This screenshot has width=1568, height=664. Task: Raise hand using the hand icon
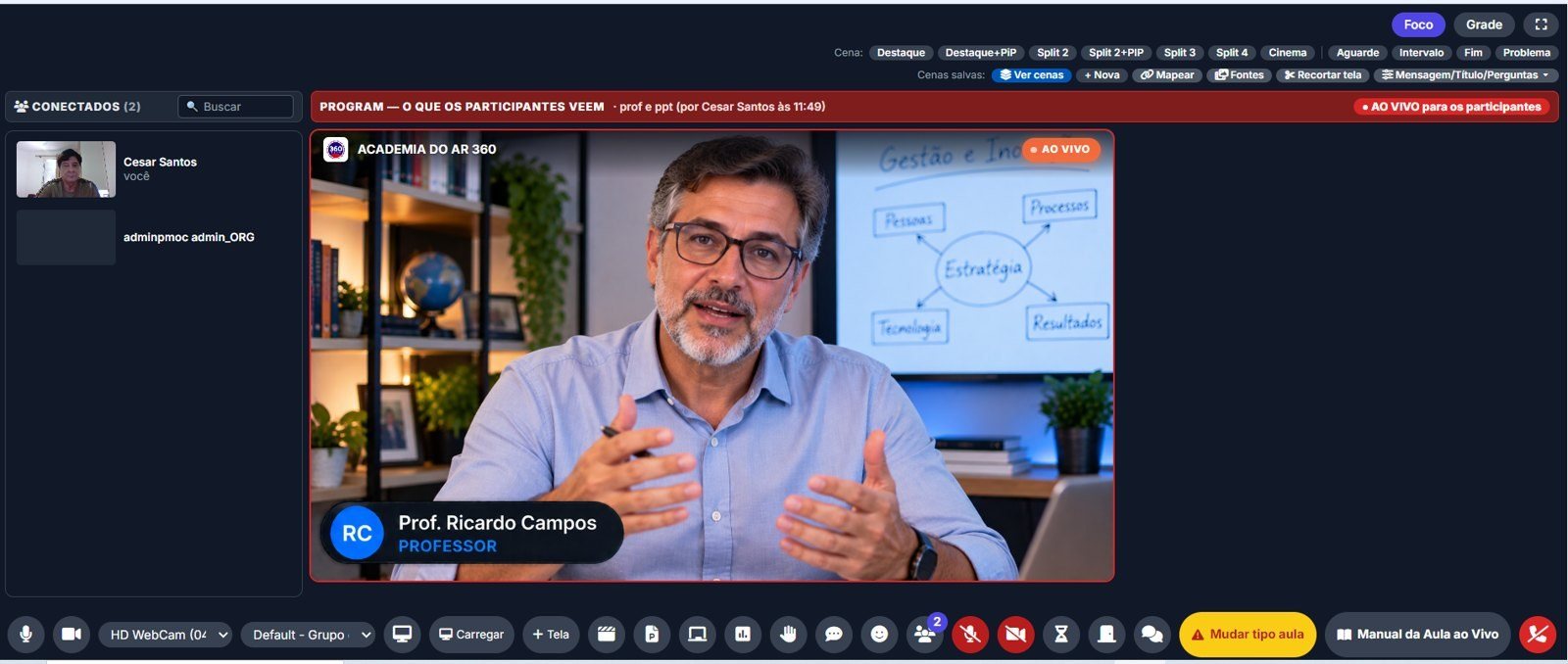pyautogui.click(x=788, y=635)
